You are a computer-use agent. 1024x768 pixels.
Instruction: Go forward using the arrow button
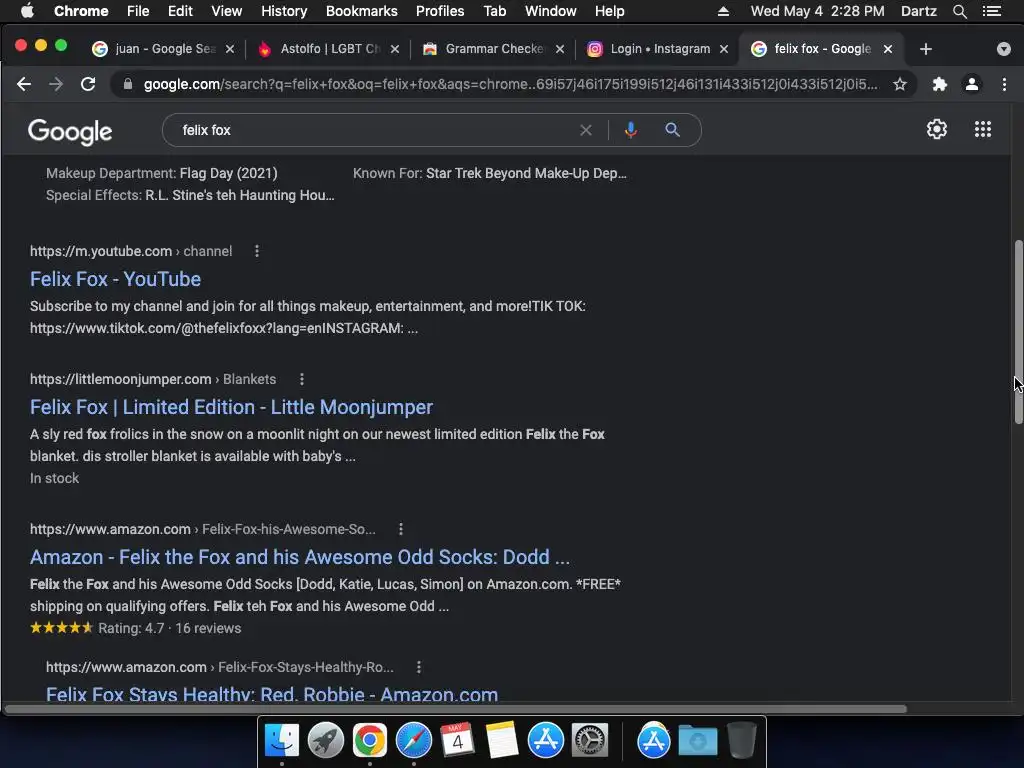56,84
